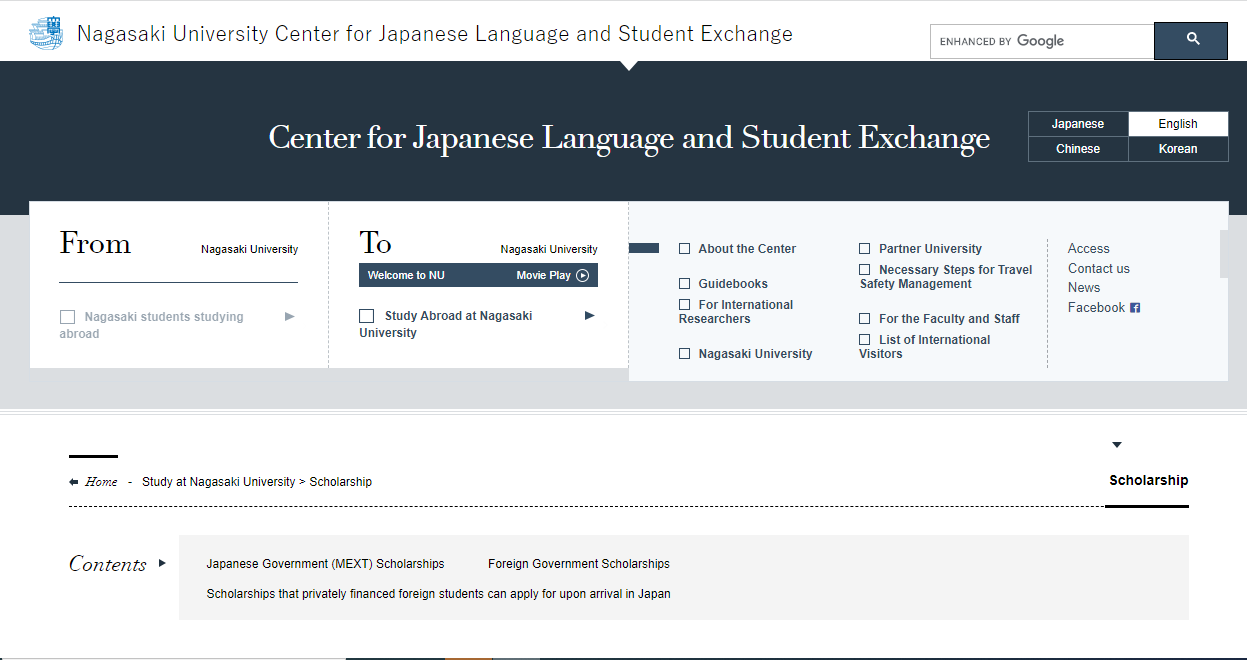Click the triangle above Scholarship heading
1247x660 pixels.
(1117, 445)
